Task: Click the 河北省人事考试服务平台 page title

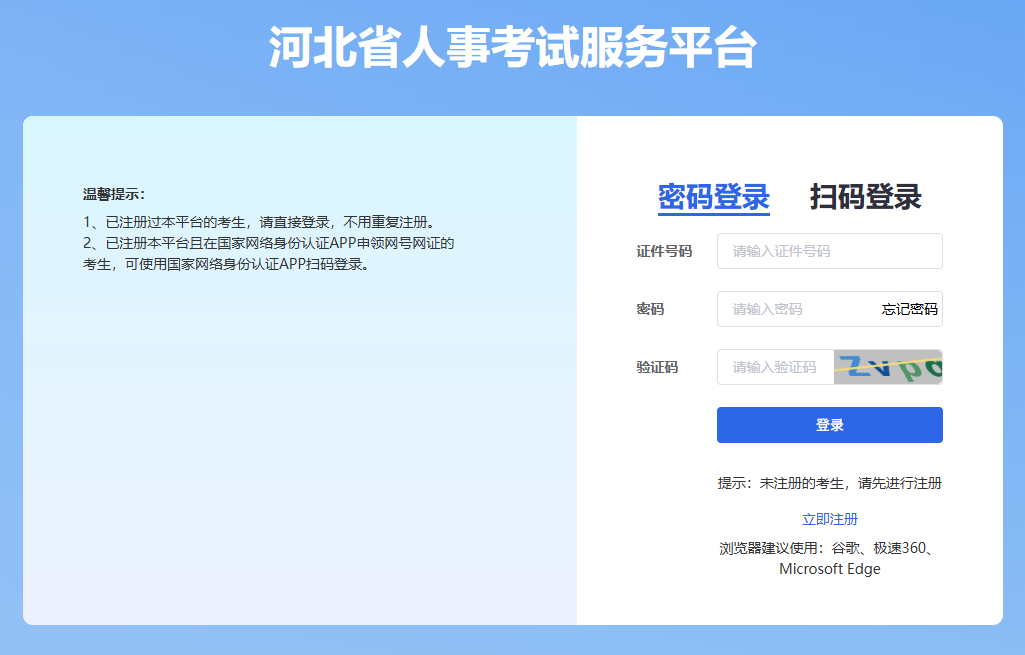Action: pos(512,48)
